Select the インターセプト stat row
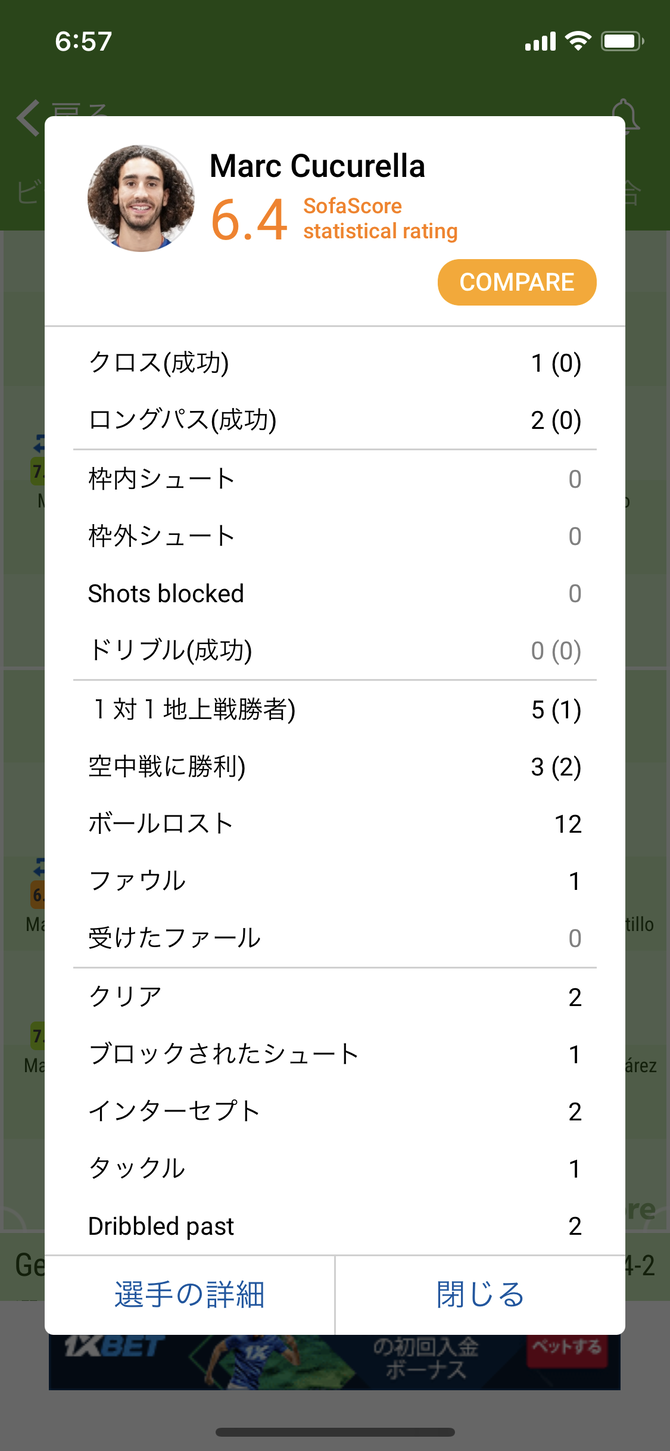This screenshot has width=670, height=1451. click(335, 1111)
